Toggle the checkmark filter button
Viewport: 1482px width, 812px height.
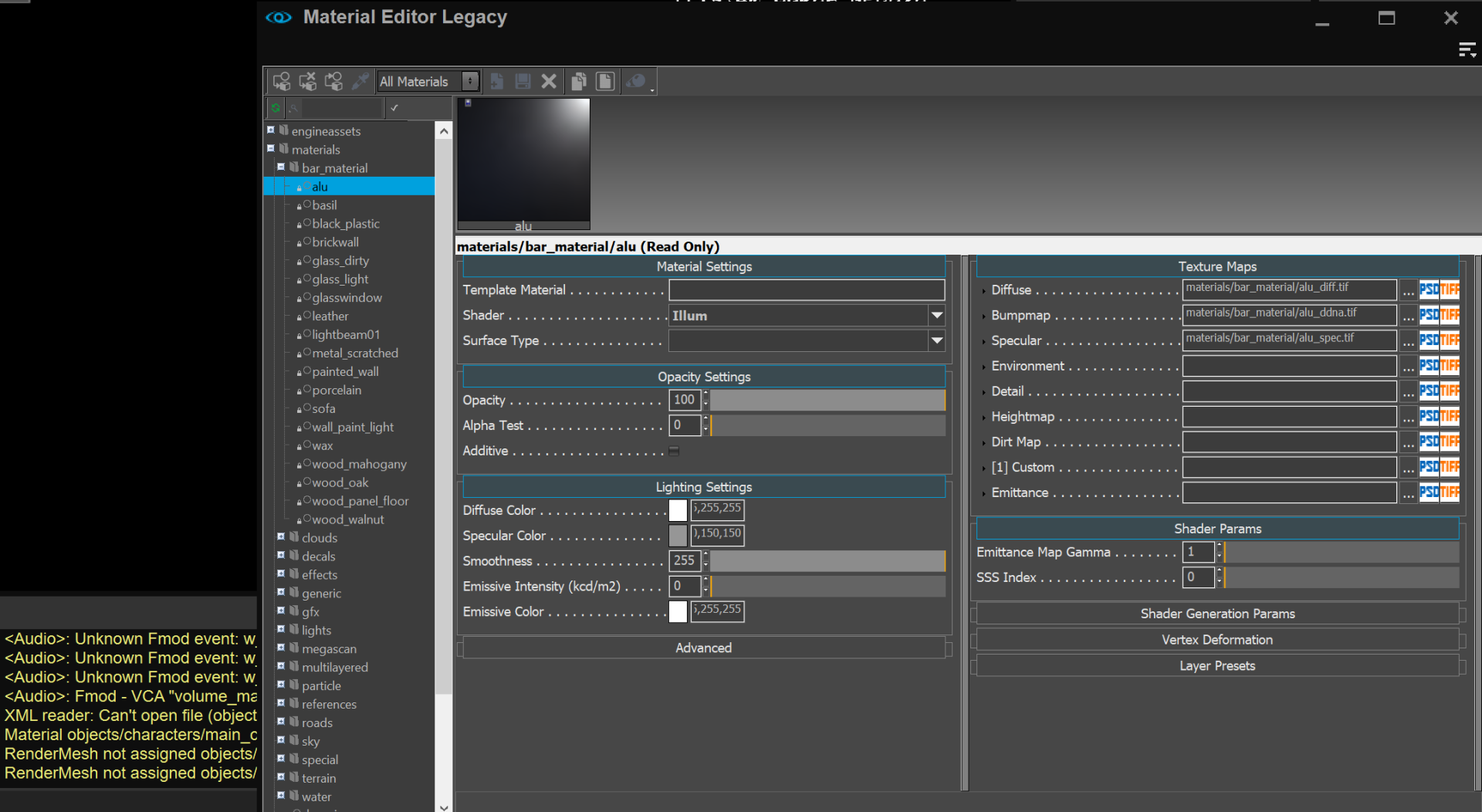point(394,108)
